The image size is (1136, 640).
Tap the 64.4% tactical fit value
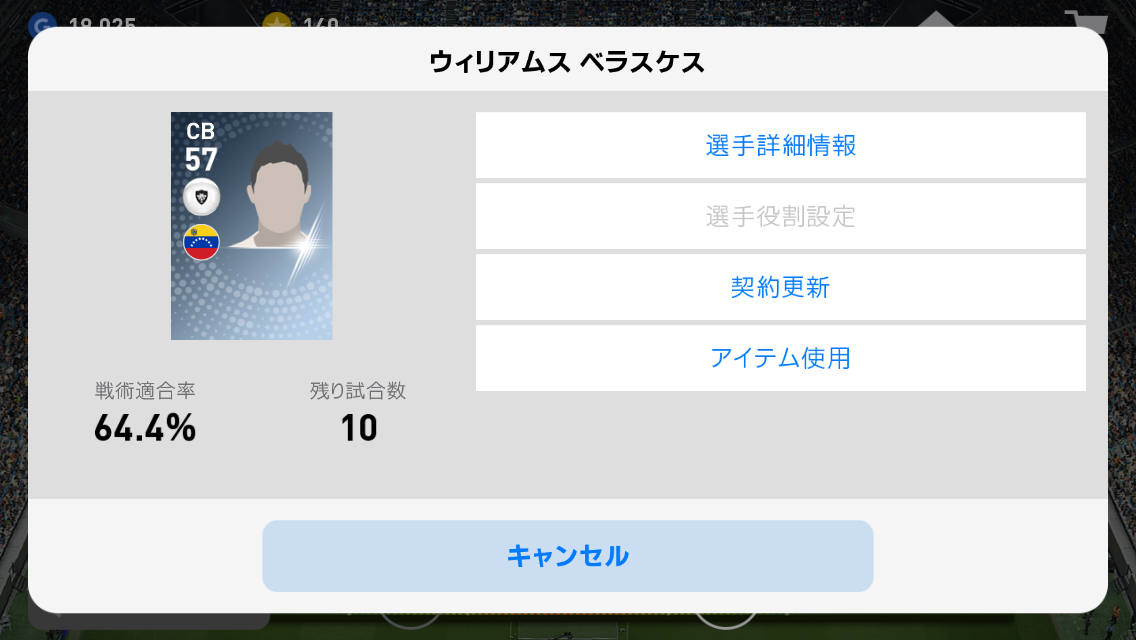(x=145, y=428)
